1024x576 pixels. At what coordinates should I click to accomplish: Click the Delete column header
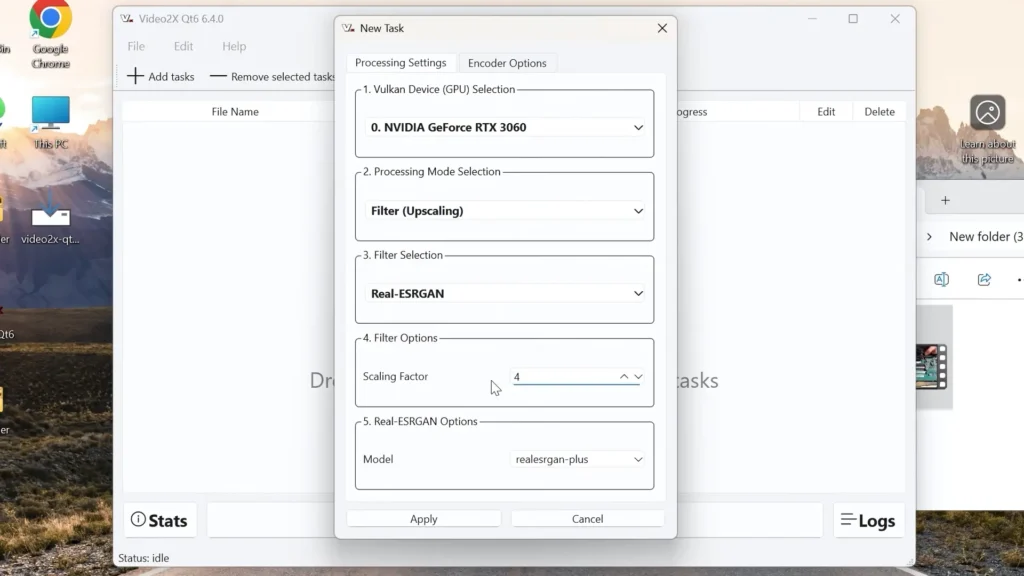click(x=879, y=112)
